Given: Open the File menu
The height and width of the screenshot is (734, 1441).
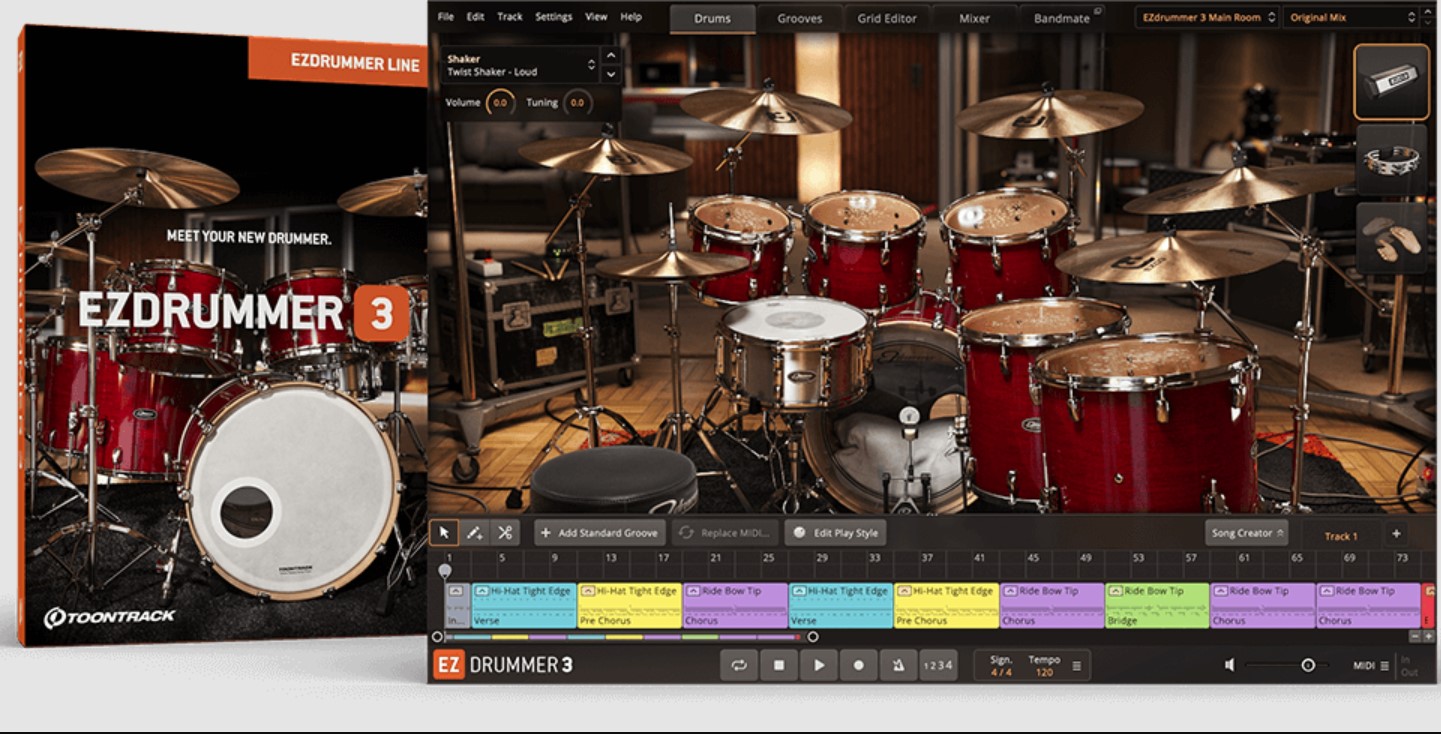Looking at the screenshot, I should click(445, 17).
